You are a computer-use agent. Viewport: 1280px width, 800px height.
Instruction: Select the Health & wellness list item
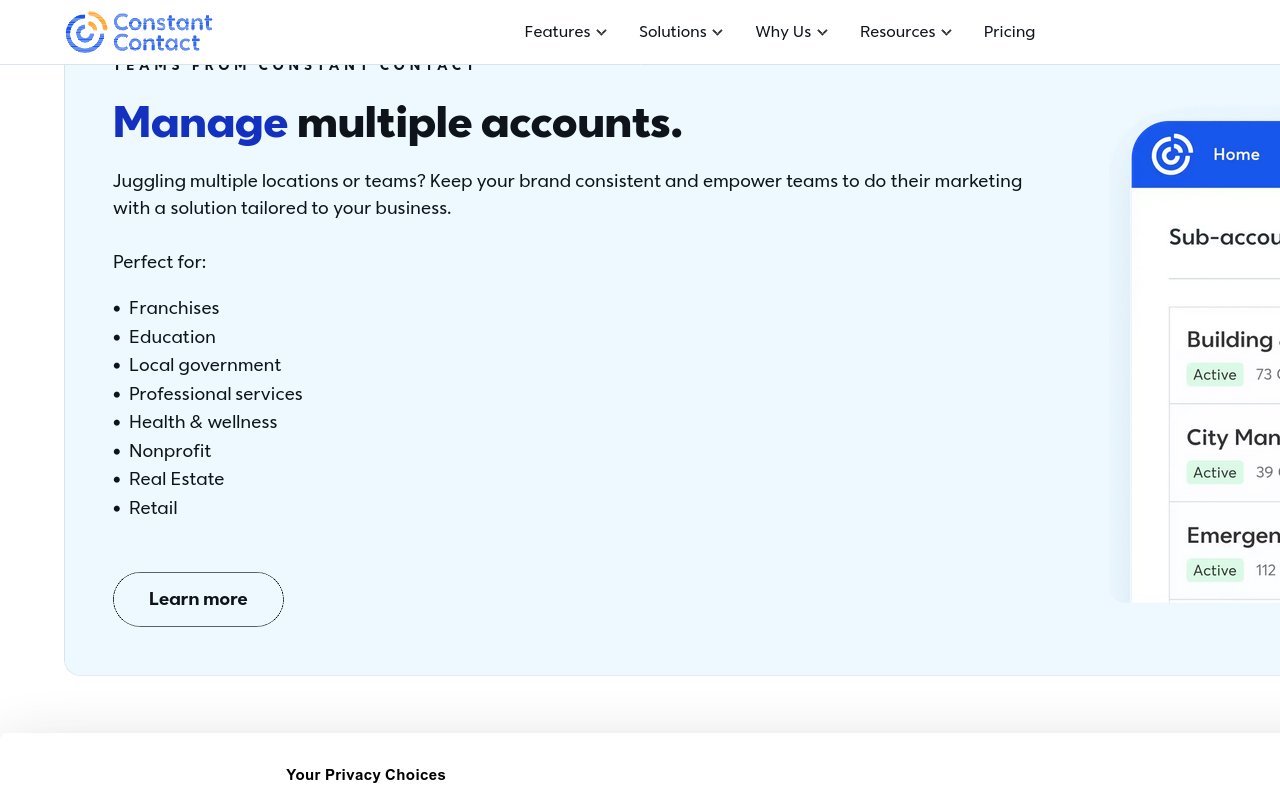(x=203, y=422)
